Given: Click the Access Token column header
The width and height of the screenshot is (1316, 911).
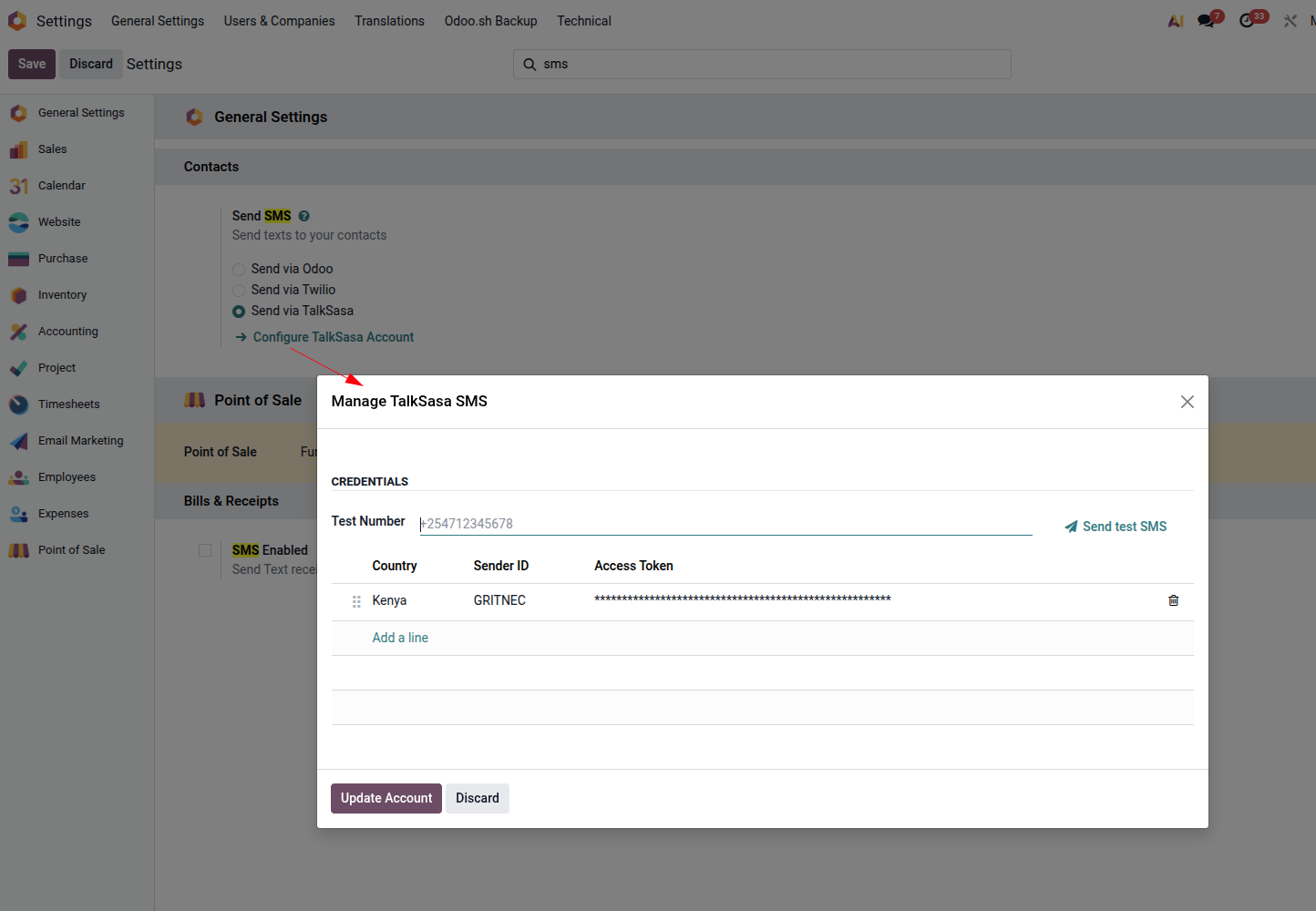Looking at the screenshot, I should tap(633, 566).
